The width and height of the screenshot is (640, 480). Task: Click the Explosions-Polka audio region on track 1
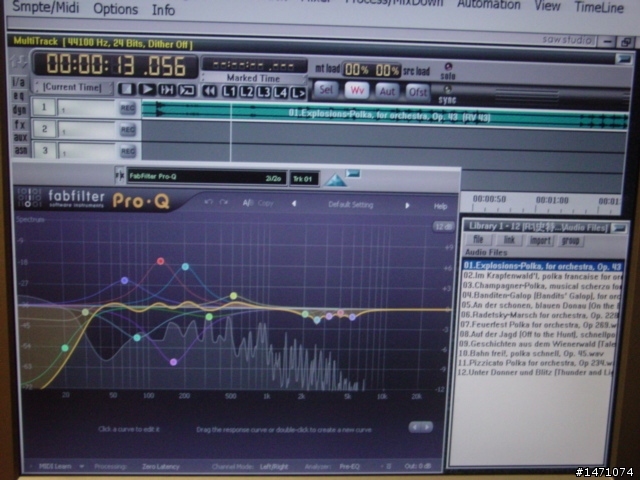(x=384, y=116)
